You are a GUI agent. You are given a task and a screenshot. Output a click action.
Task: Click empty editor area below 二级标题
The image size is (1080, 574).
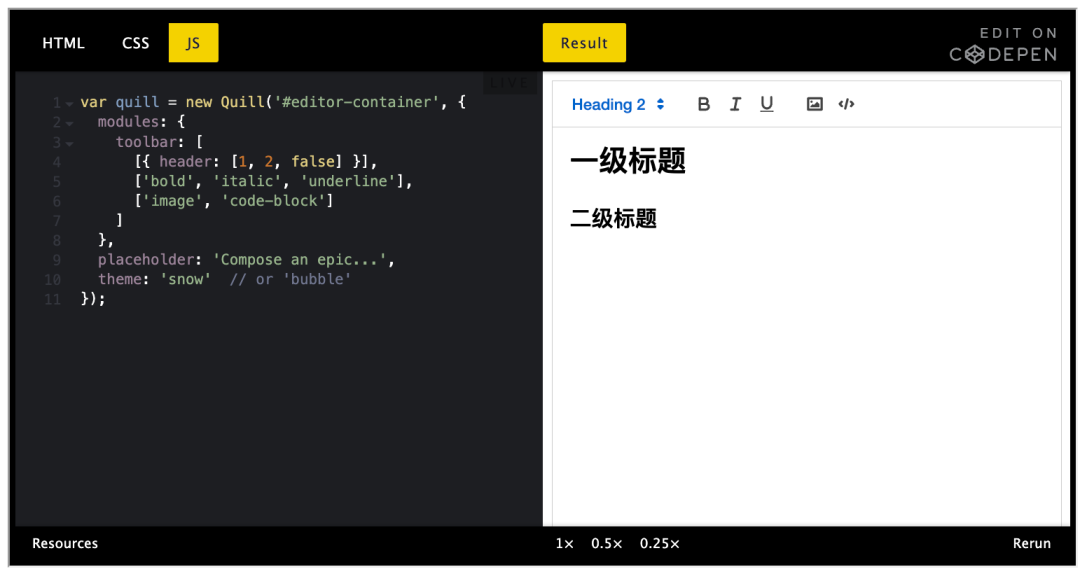806,379
